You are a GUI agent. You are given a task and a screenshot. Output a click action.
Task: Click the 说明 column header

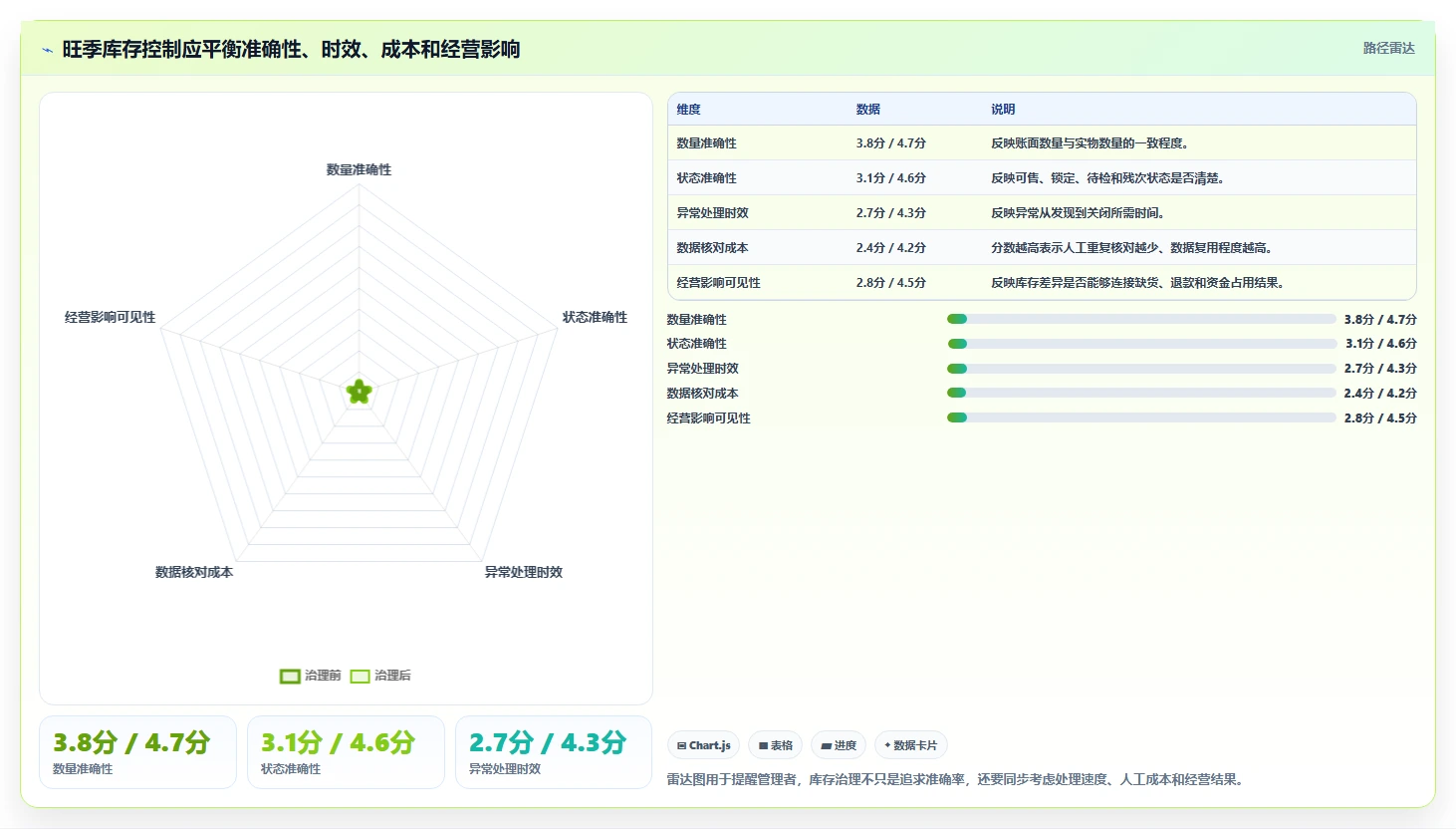[x=1002, y=110]
